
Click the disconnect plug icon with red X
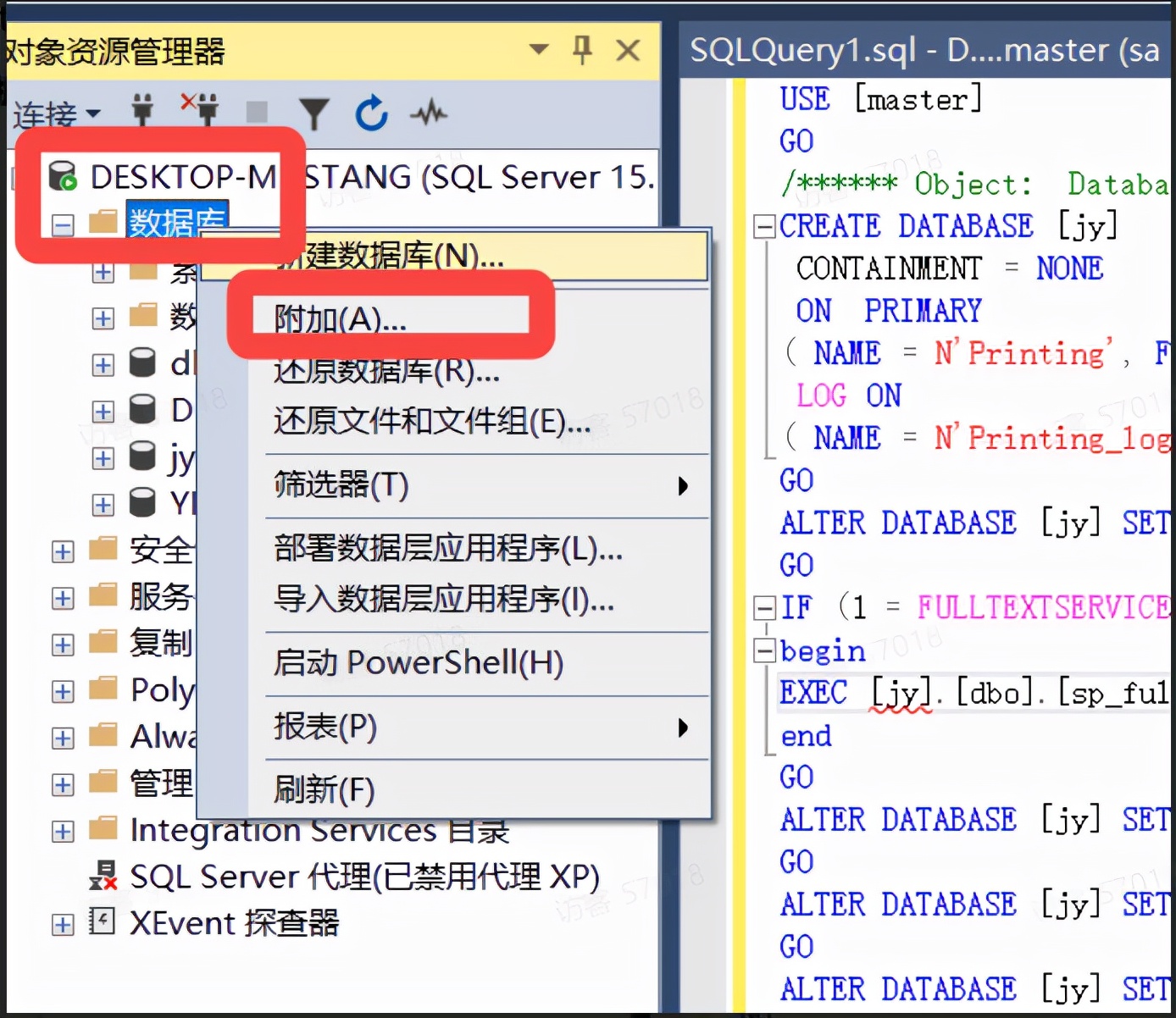[x=200, y=110]
